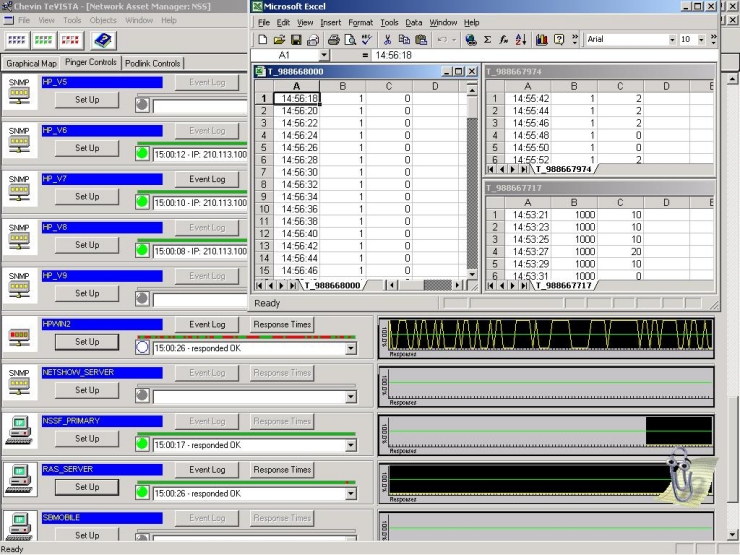Viewport: 740px width, 555px height.
Task: Click the Excel formula bar showing 14:56:18
Action: 544,55
